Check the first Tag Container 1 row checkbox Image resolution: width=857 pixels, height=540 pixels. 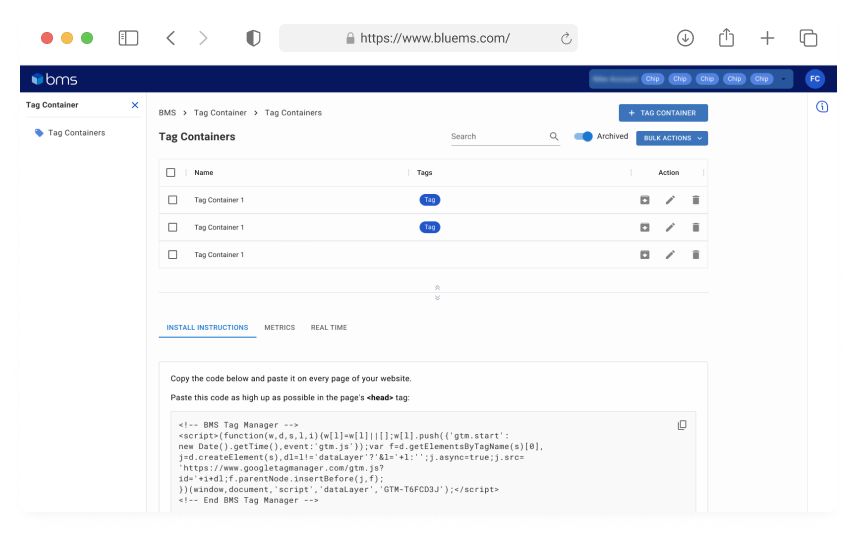point(173,200)
